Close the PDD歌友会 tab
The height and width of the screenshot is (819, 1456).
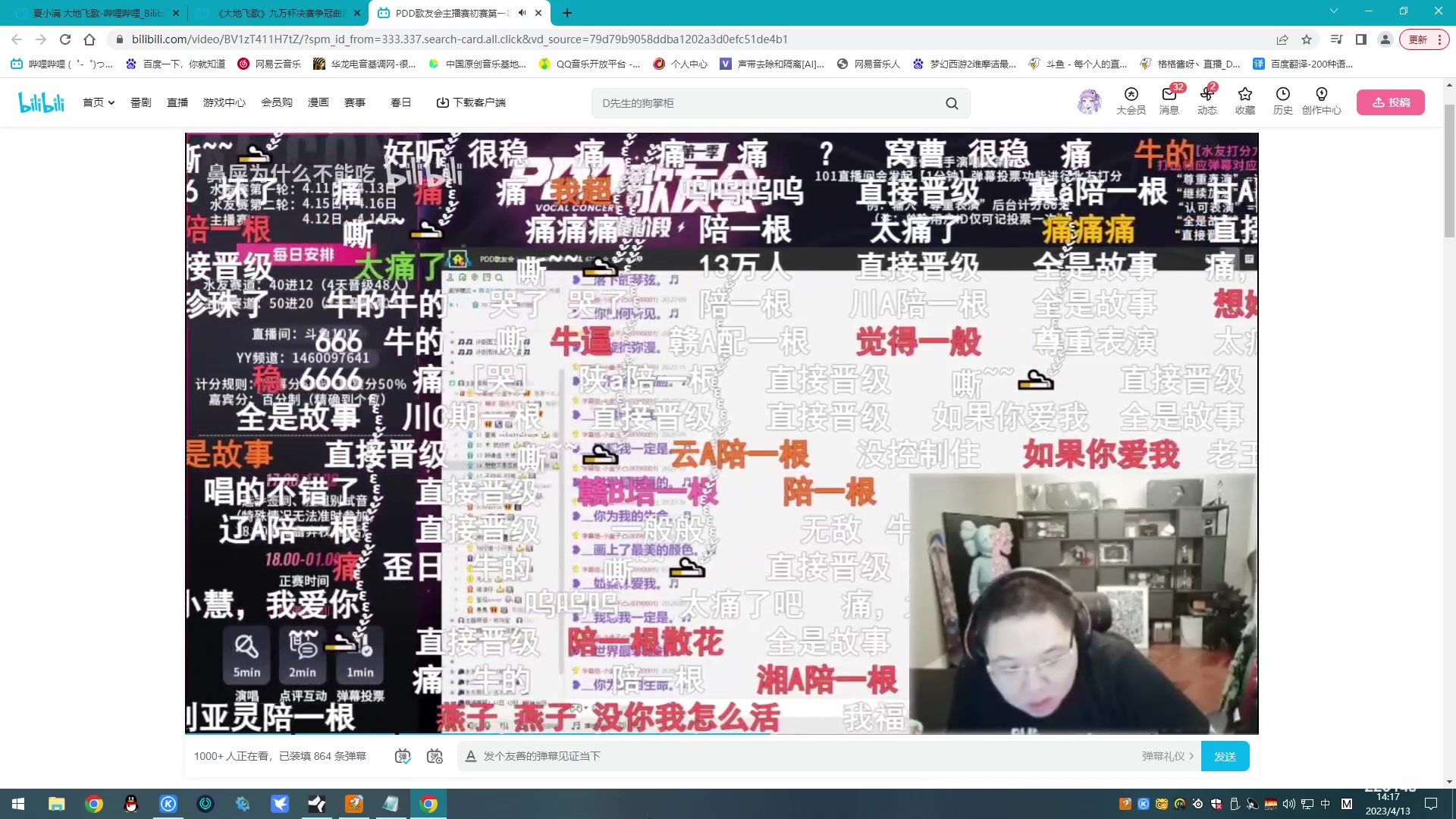pyautogui.click(x=538, y=13)
